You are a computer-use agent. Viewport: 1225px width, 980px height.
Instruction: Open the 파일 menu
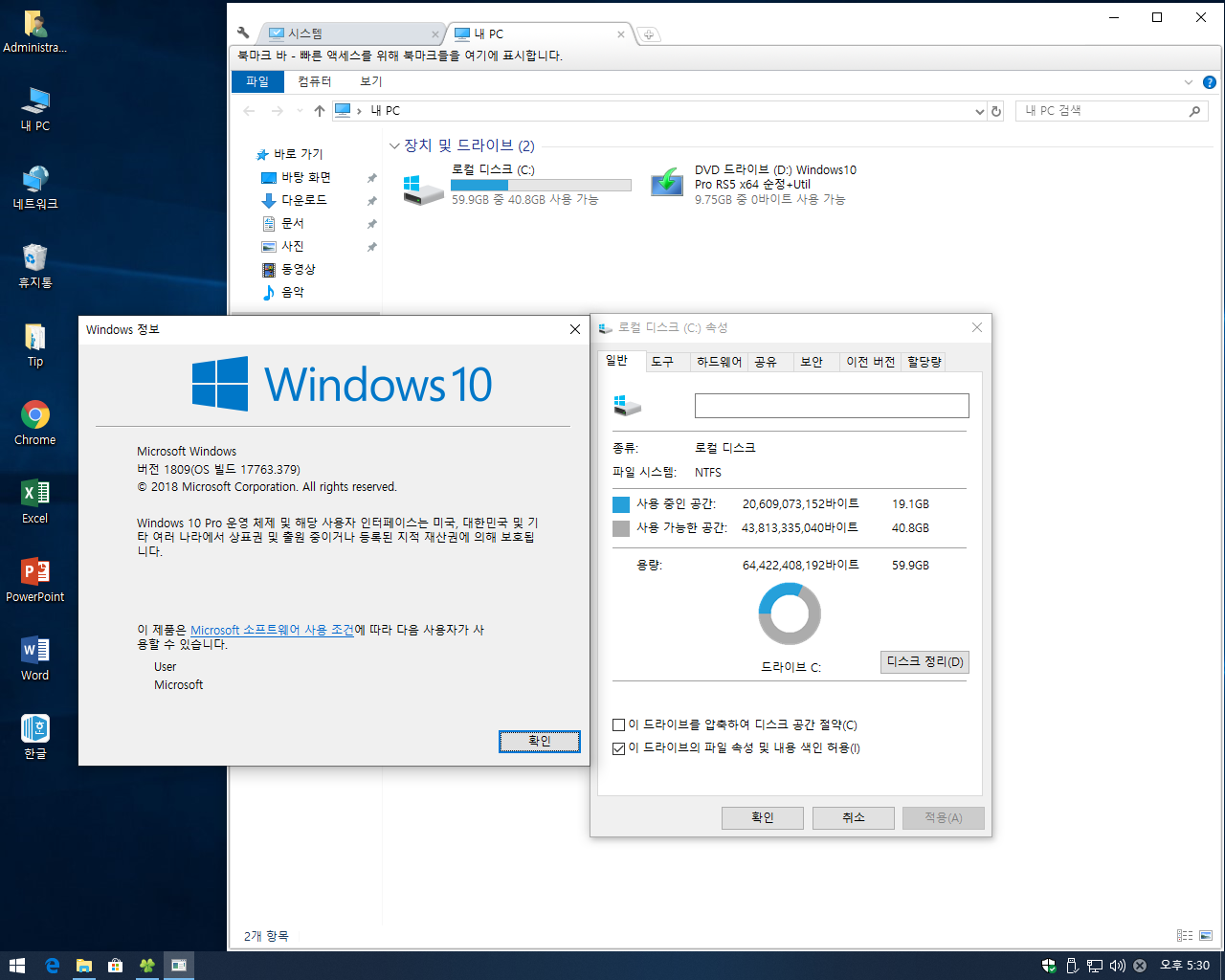point(257,81)
